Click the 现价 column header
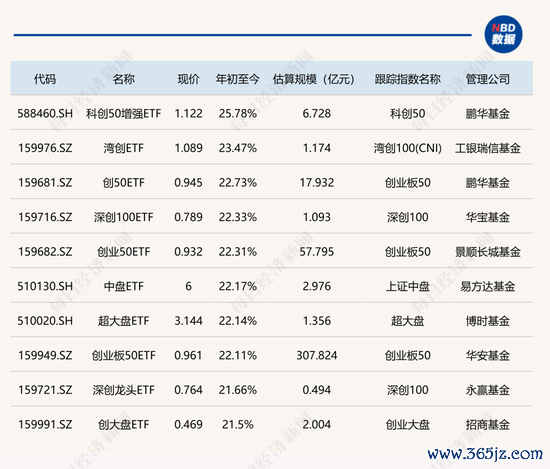 188,79
